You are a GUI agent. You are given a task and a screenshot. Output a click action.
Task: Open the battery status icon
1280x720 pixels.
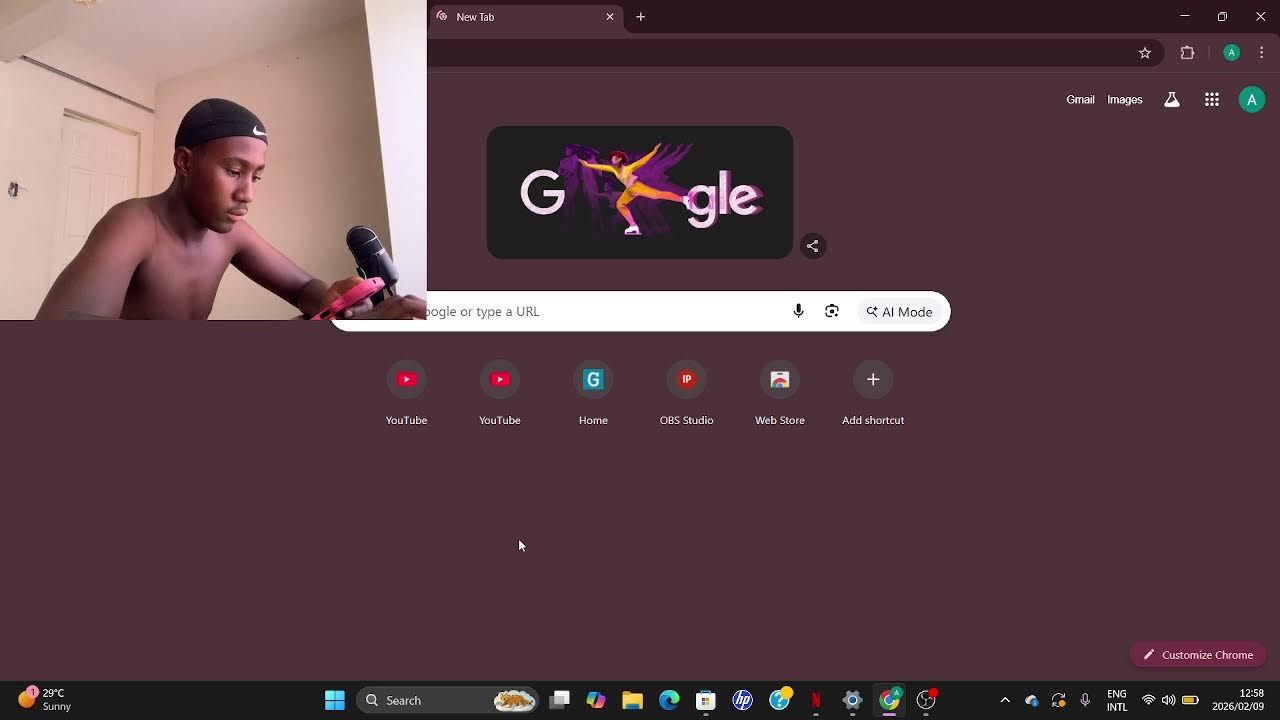pos(1190,700)
